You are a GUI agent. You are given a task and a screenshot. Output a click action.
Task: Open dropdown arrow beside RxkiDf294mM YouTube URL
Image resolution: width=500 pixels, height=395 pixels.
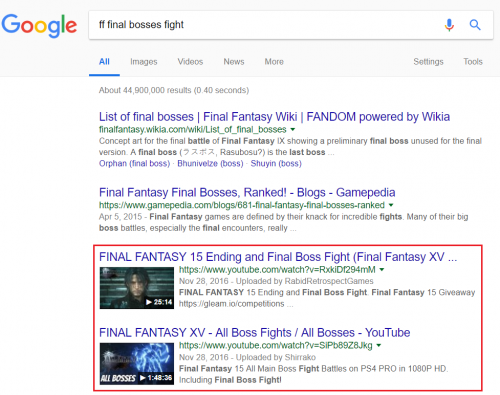382,269
